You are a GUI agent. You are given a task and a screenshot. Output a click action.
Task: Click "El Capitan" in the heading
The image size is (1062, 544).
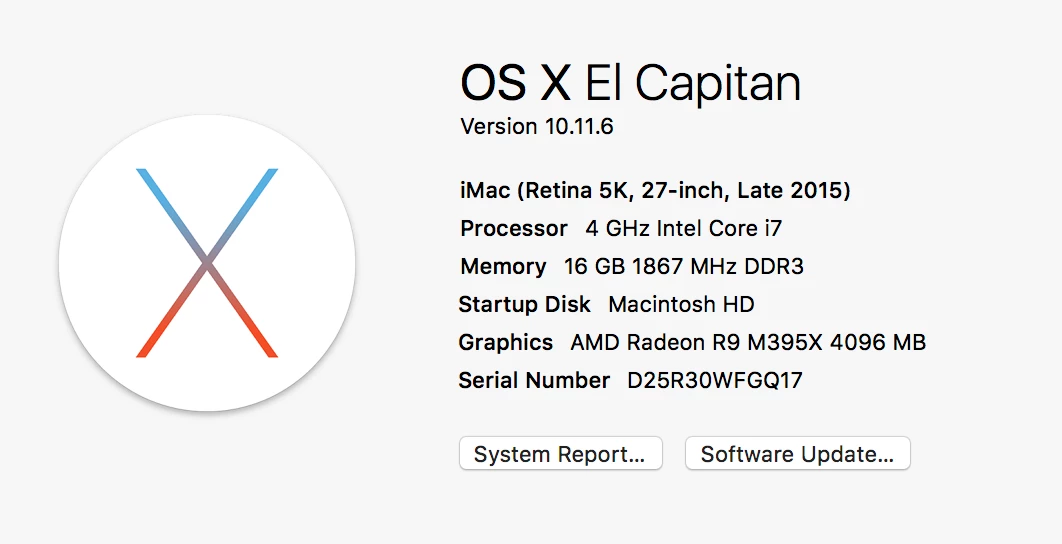pos(693,84)
